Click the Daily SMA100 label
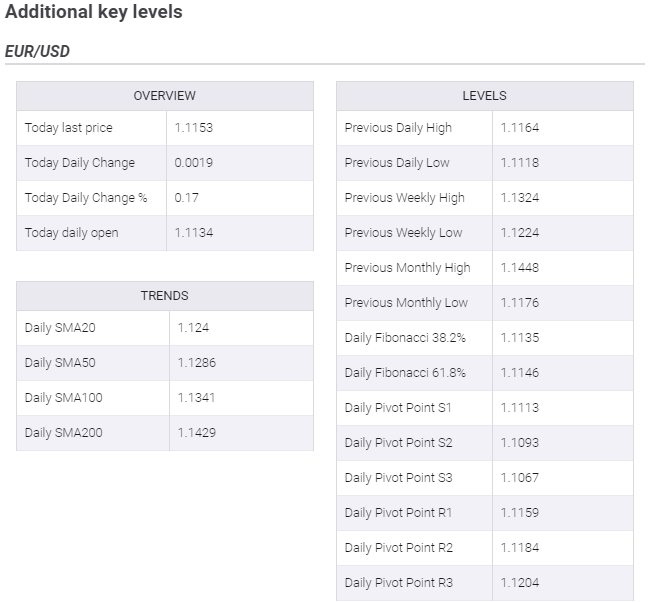This screenshot has width=648, height=602. pyautogui.click(x=64, y=398)
